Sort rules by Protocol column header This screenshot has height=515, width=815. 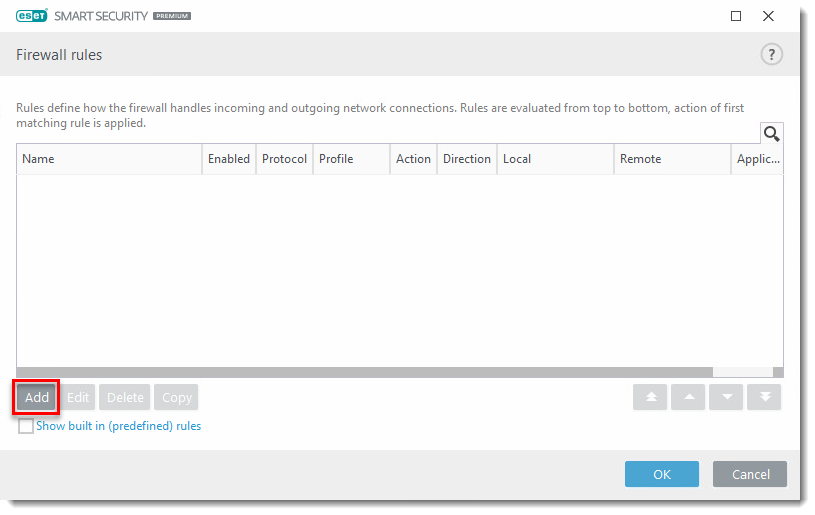tap(284, 159)
